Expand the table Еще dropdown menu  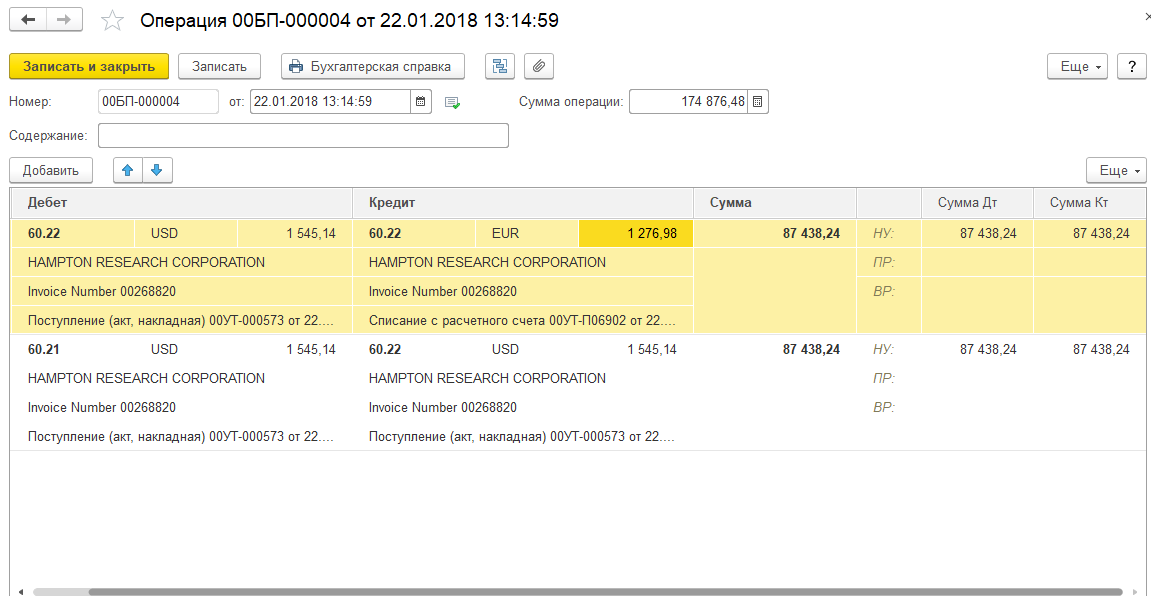click(1116, 171)
